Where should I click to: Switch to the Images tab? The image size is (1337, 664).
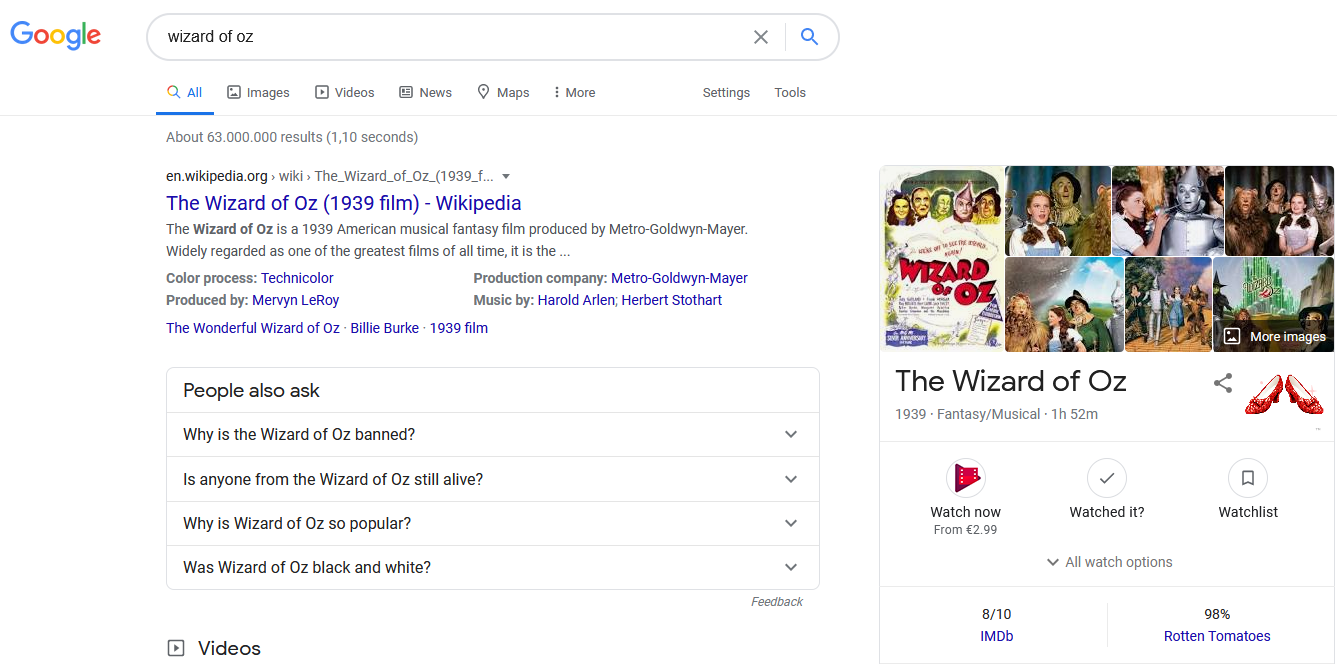pos(258,92)
